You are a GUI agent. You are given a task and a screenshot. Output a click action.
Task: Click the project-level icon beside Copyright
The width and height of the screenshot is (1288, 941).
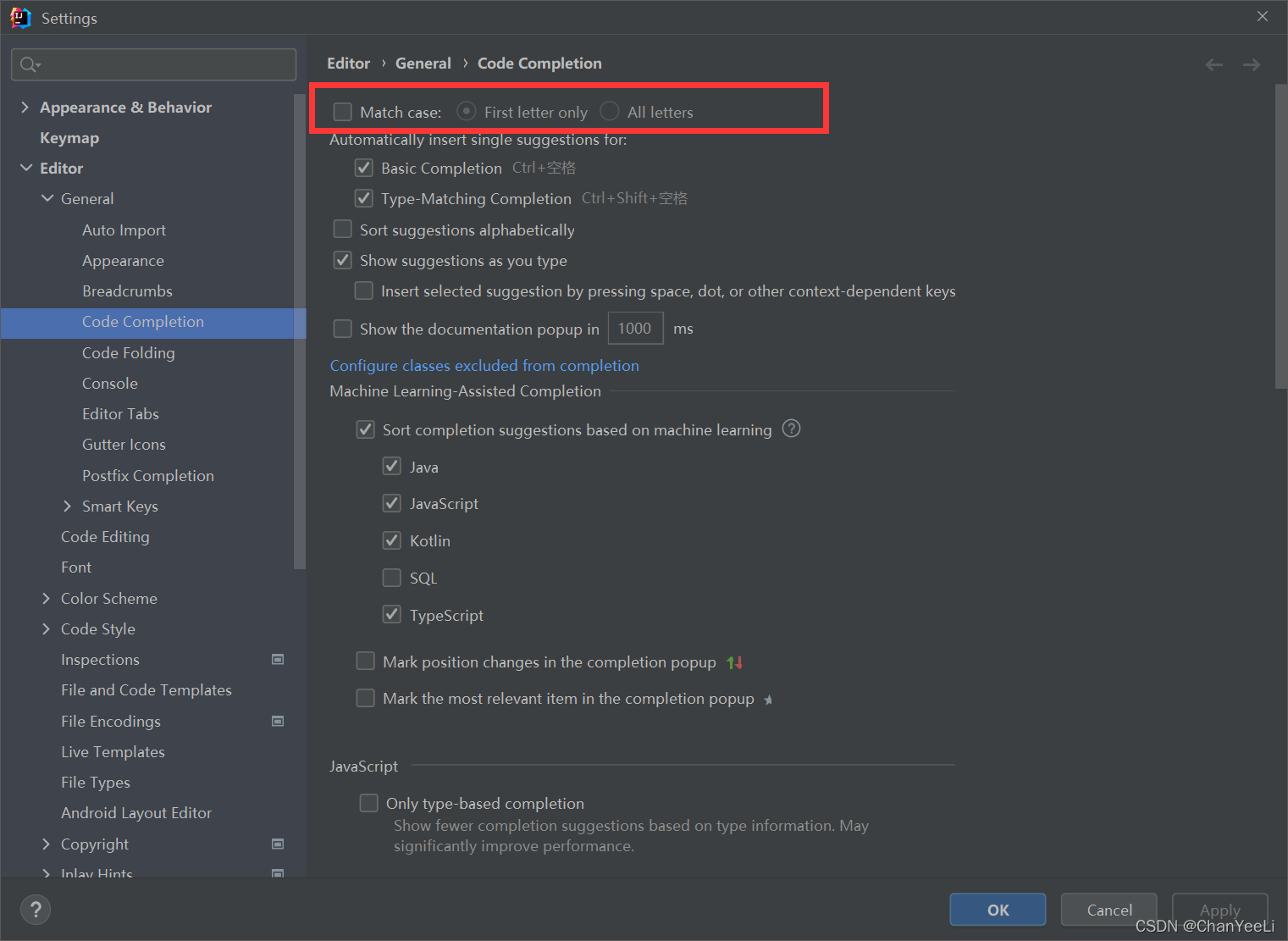click(278, 844)
